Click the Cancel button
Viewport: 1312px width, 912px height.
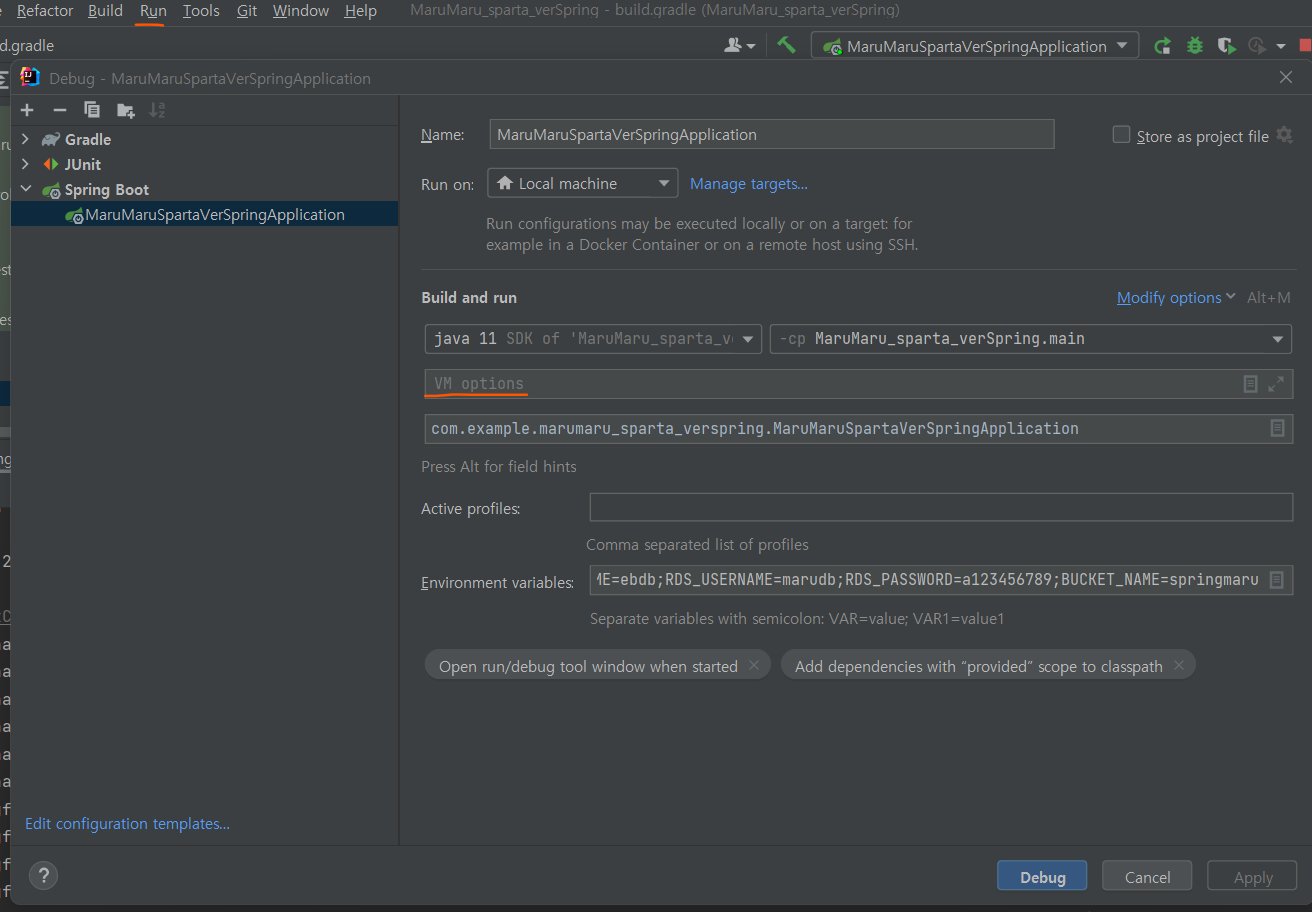[1147, 876]
